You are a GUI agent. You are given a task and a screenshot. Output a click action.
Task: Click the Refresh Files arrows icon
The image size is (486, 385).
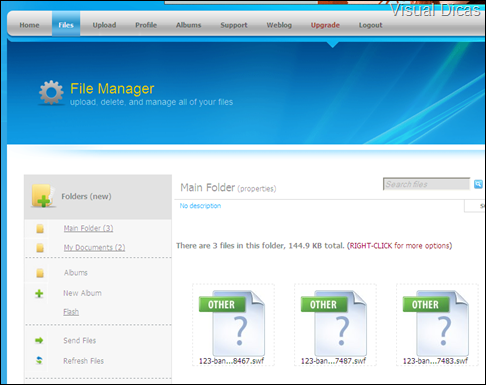pos(39,360)
